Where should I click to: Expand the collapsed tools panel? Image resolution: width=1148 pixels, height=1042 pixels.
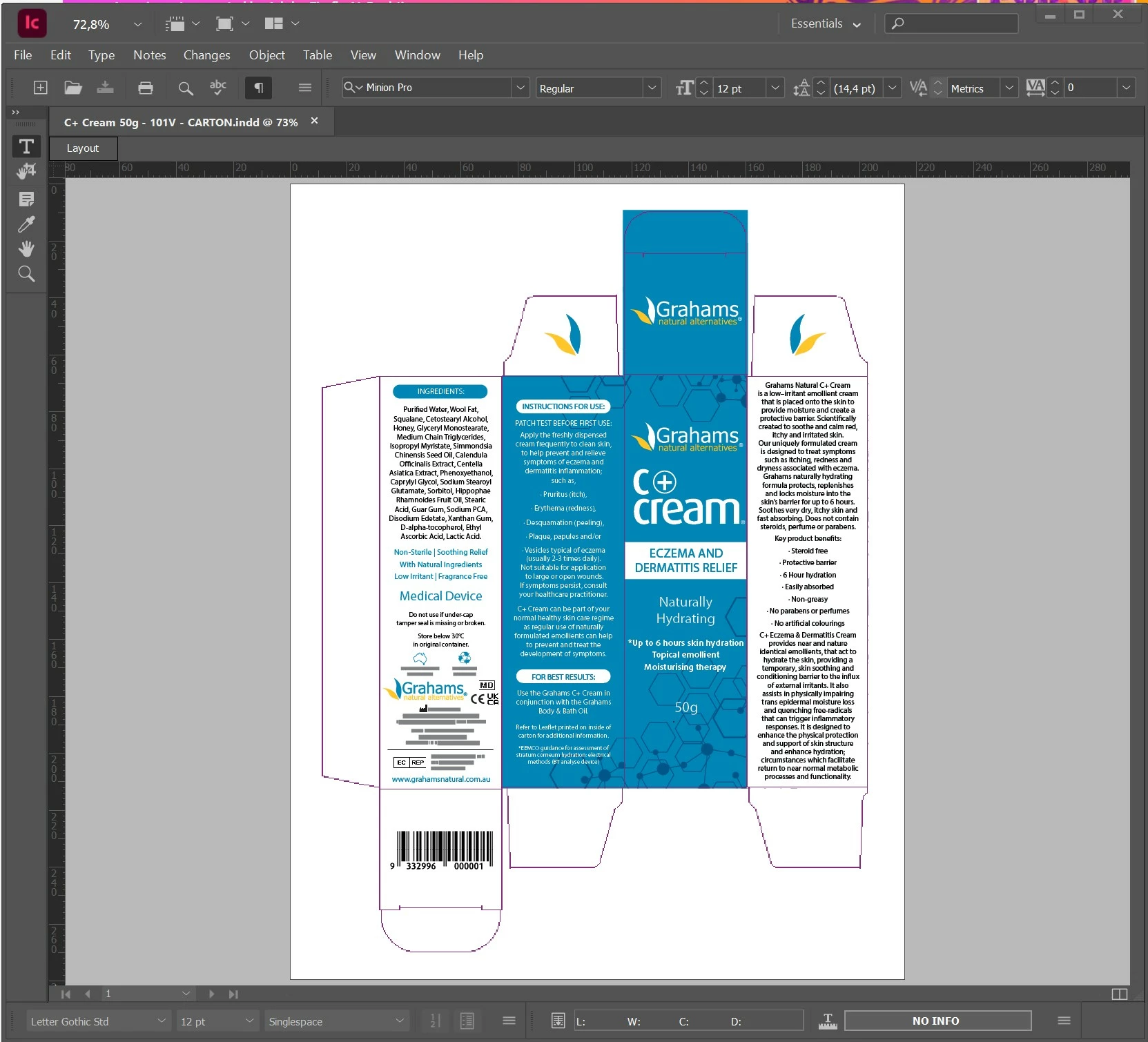(x=16, y=112)
